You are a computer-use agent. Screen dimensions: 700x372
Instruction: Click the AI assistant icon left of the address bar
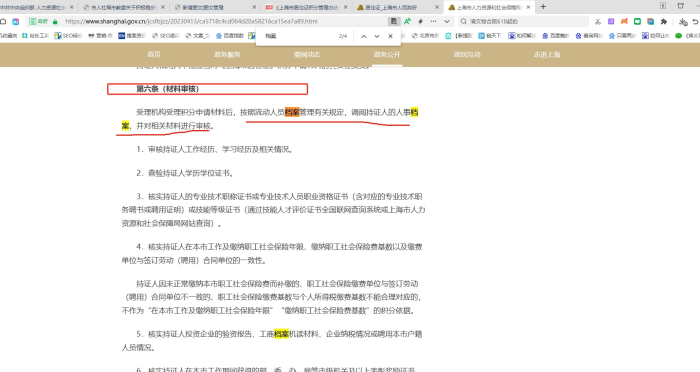(16, 21)
